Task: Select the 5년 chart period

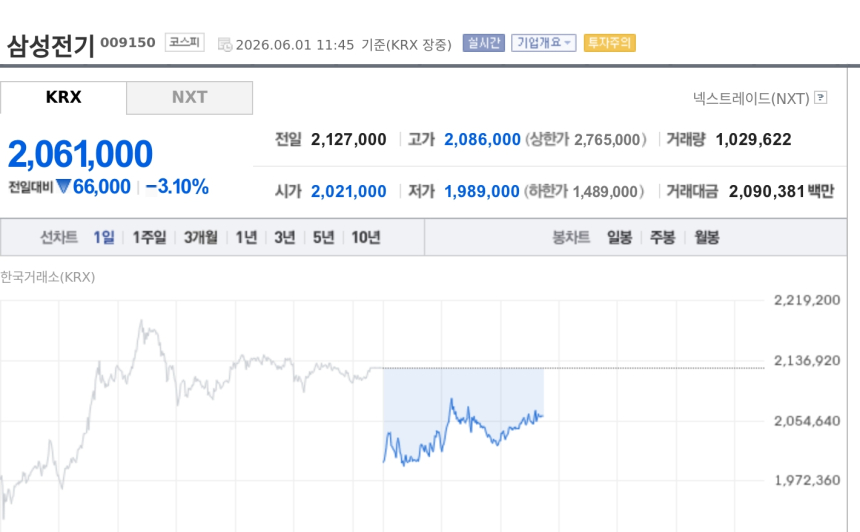Action: coord(324,237)
